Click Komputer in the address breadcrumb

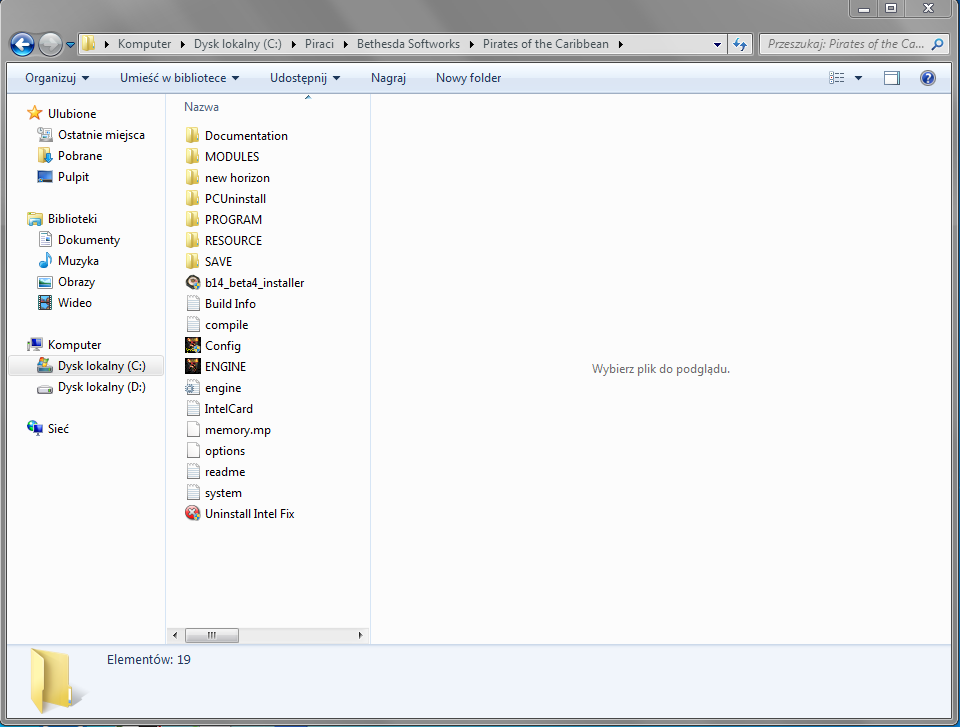click(x=144, y=44)
